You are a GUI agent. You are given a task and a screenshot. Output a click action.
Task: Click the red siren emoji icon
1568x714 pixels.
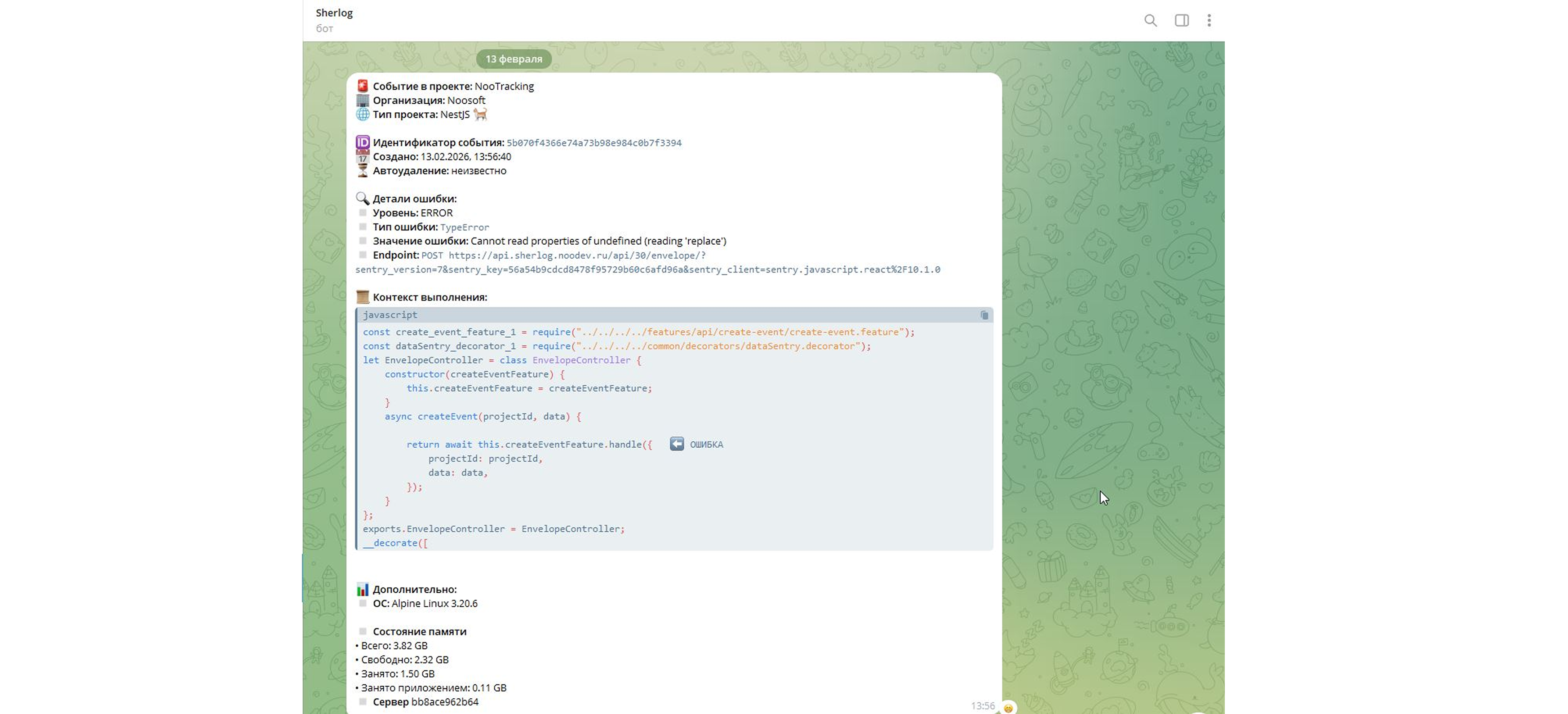coord(362,86)
